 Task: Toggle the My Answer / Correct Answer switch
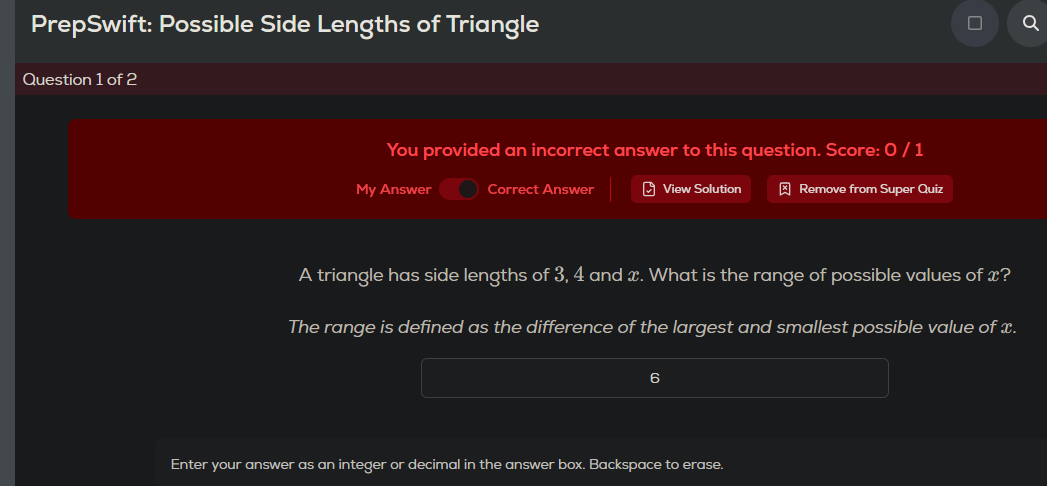click(459, 189)
